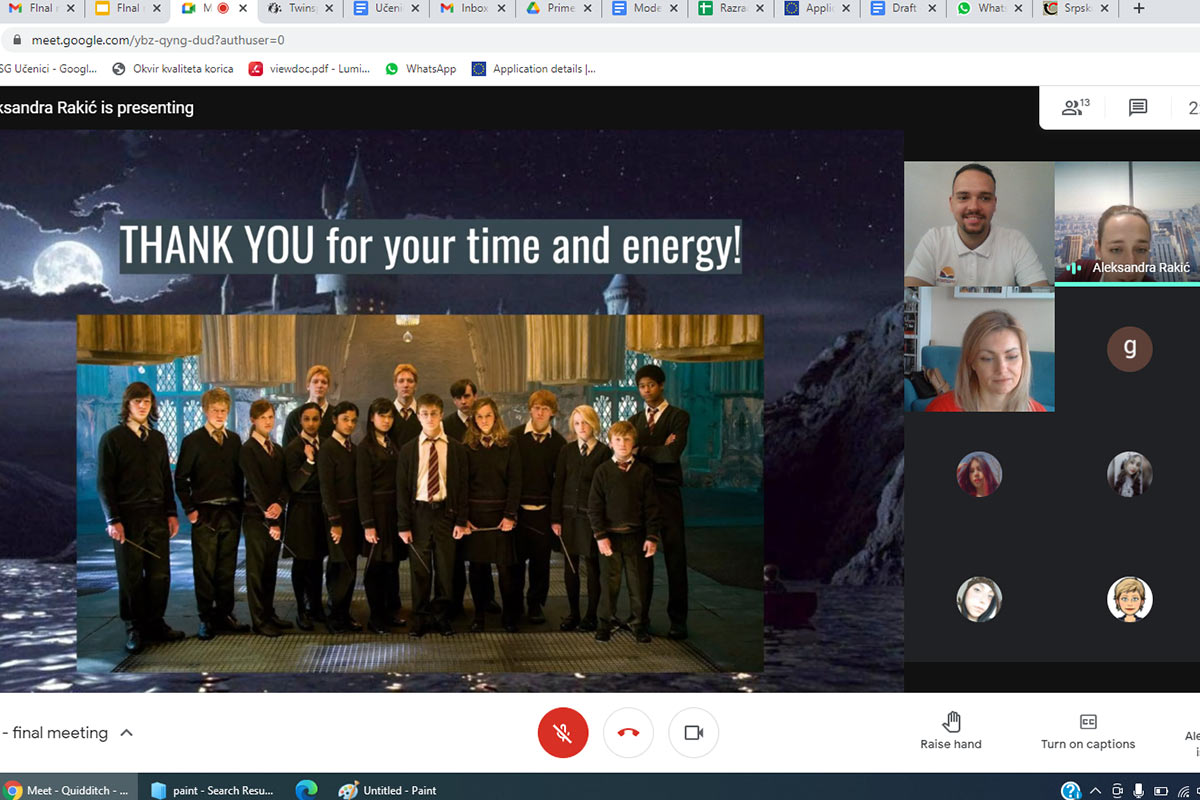Select the smiling man in white shirt tile

(x=979, y=224)
